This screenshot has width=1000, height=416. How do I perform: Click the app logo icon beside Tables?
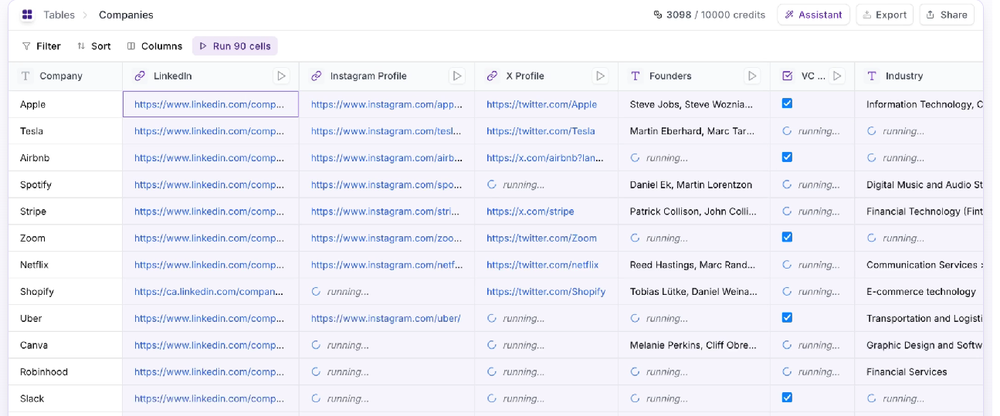[x=27, y=15]
